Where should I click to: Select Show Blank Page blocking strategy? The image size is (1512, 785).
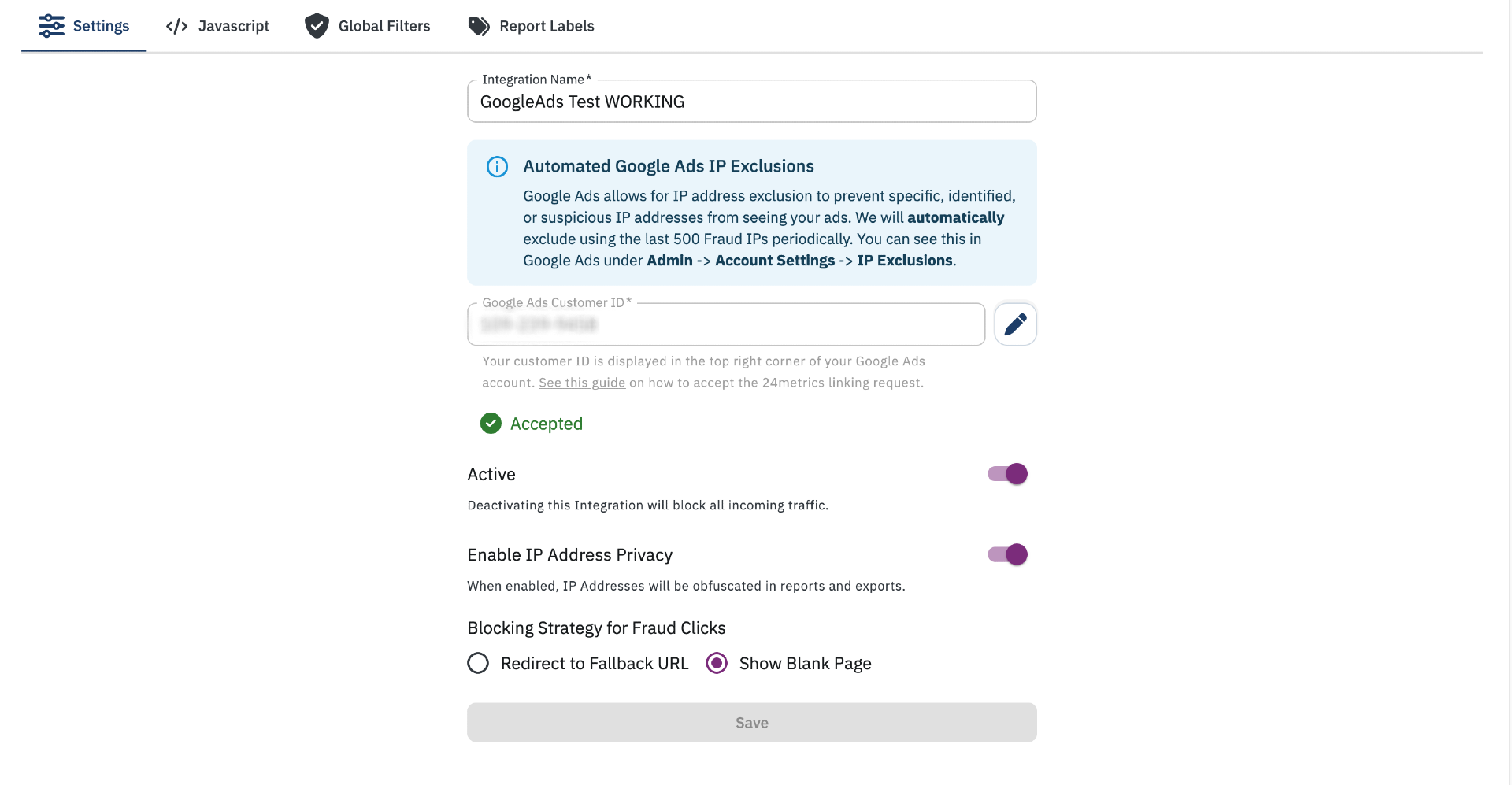pos(716,663)
